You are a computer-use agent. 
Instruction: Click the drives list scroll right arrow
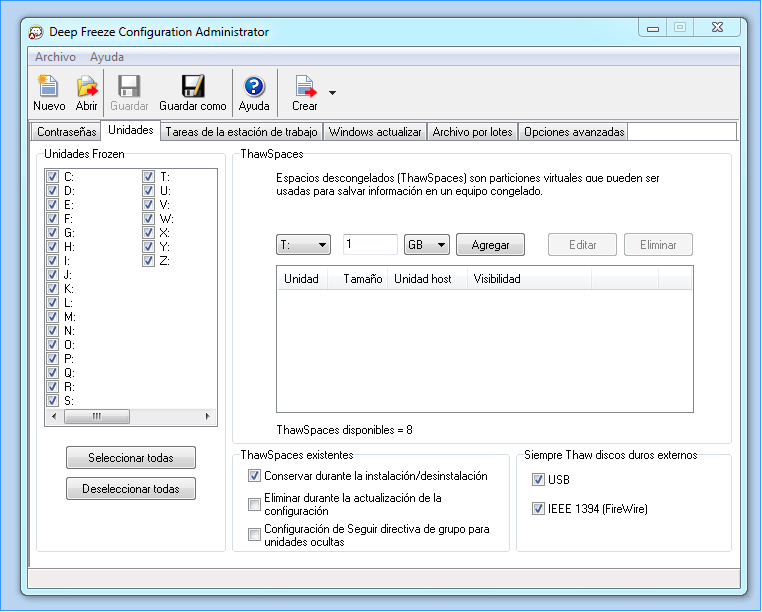[208, 417]
